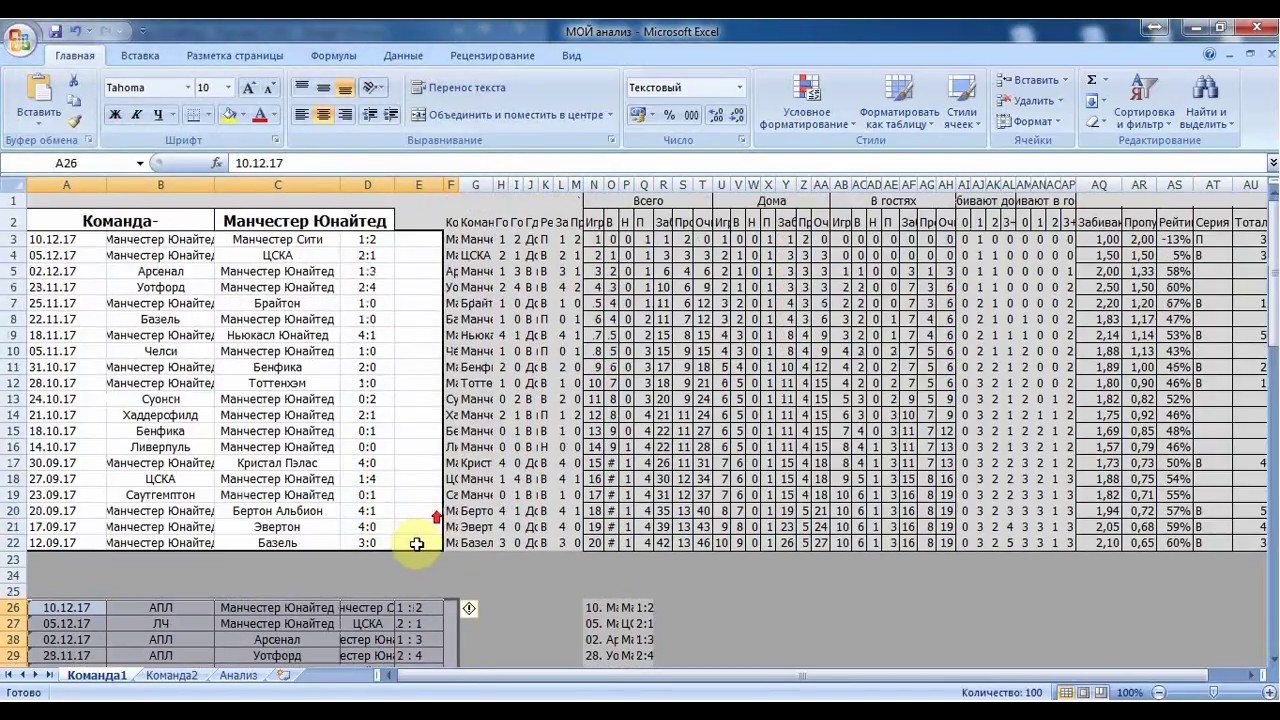
Task: Open Шрифт group dialog launcher
Action: pyautogui.click(x=276, y=141)
